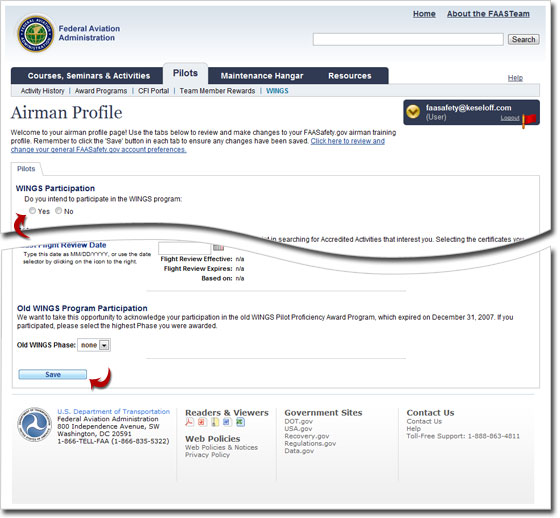Click the second red viewer icon under Readers & Viewers

(202, 422)
